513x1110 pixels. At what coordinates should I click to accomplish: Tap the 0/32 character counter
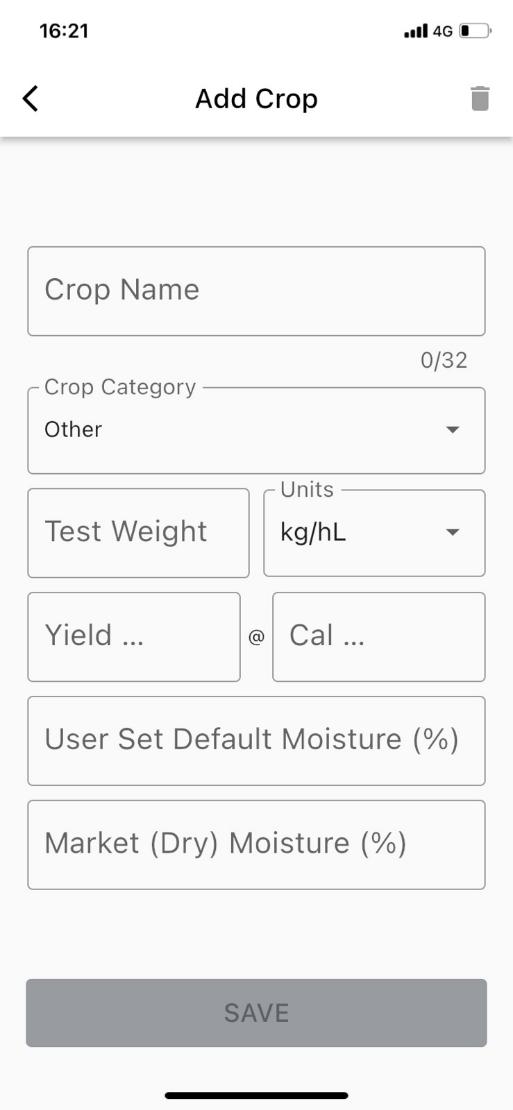(444, 360)
